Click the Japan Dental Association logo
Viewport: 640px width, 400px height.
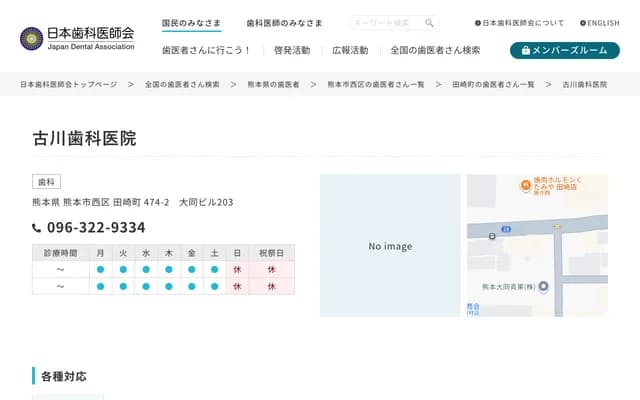(x=77, y=38)
